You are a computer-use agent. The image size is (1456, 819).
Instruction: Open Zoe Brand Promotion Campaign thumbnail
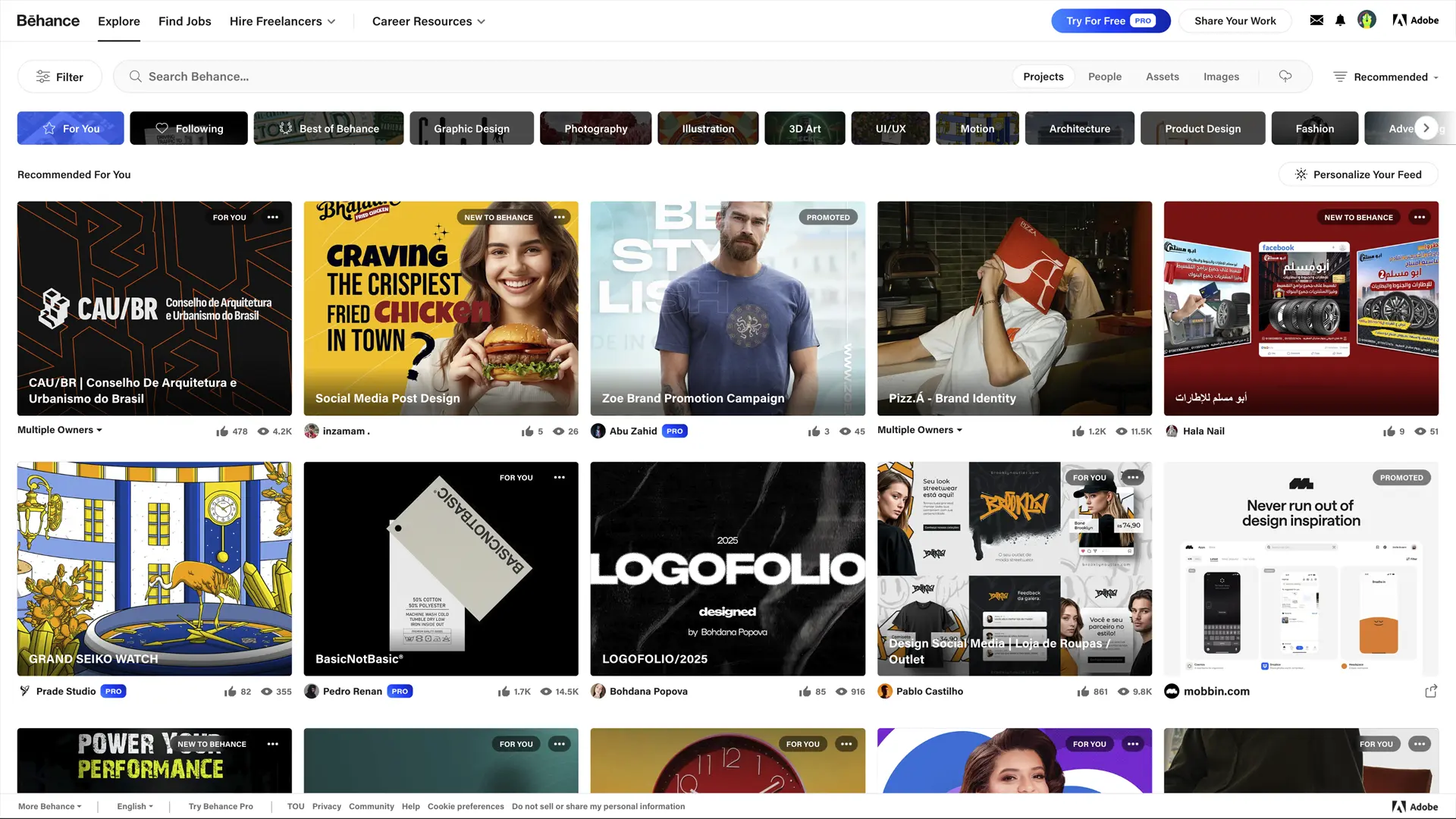tap(727, 308)
